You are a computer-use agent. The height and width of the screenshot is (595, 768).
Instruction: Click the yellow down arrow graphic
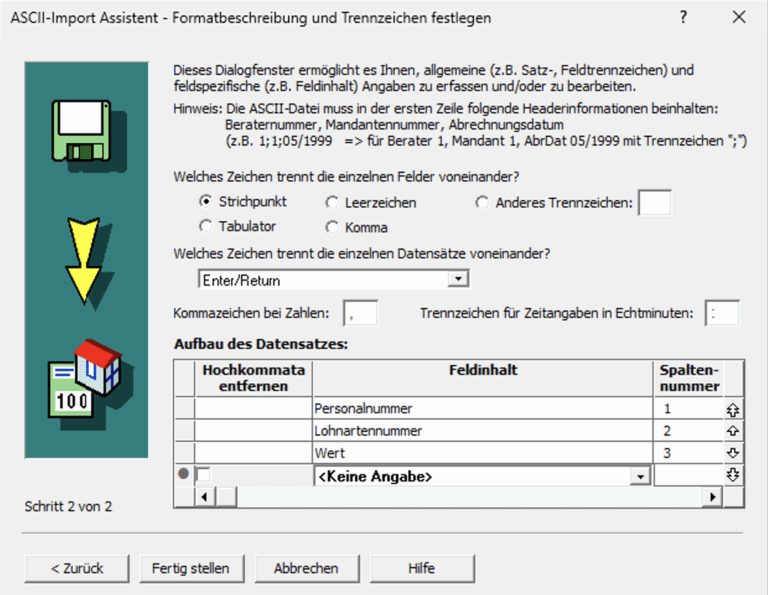tap(83, 260)
